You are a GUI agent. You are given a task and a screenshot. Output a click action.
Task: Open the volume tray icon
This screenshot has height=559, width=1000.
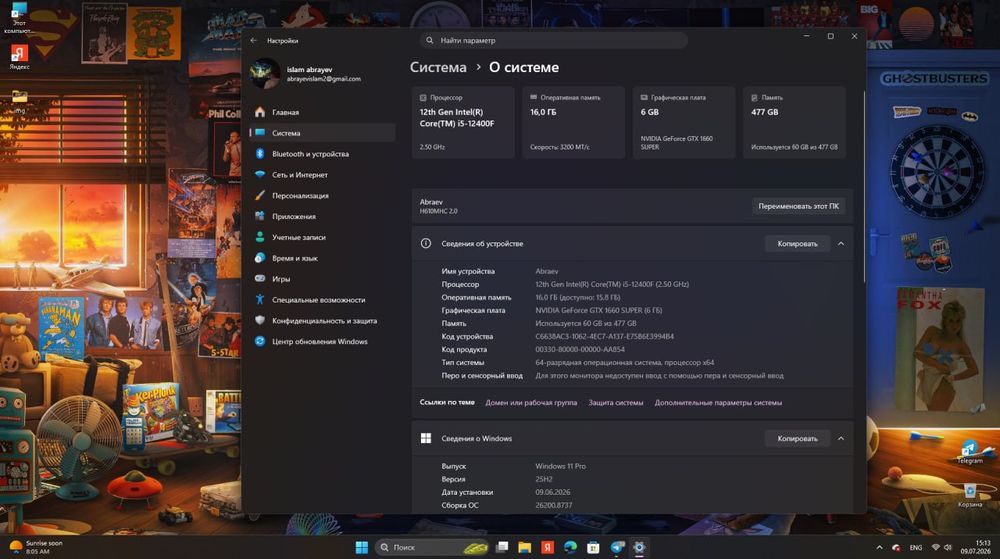(948, 548)
